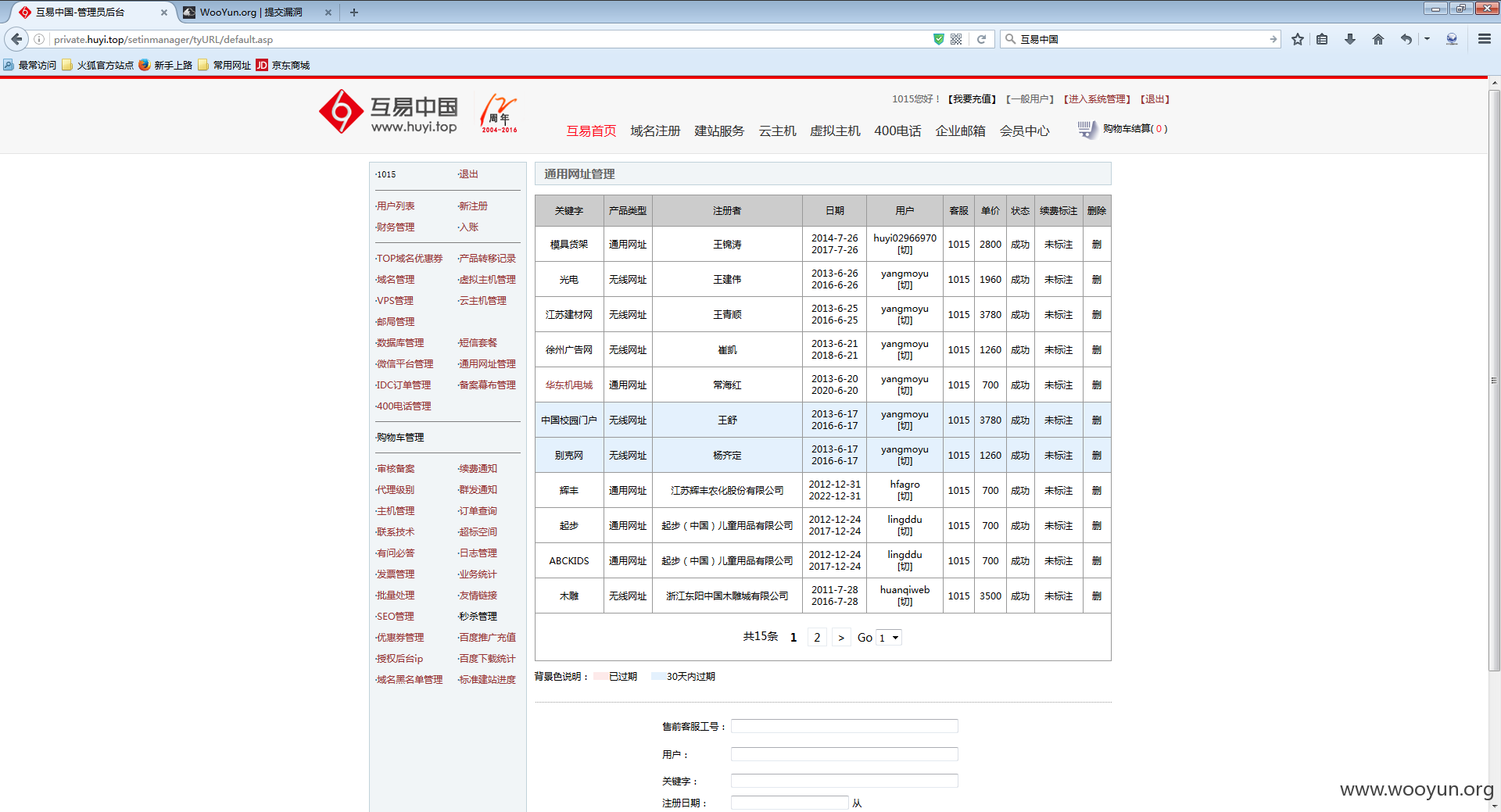Open 域名管理 in sidebar
Screen dimensions: 1501x812
pyautogui.click(x=395, y=280)
